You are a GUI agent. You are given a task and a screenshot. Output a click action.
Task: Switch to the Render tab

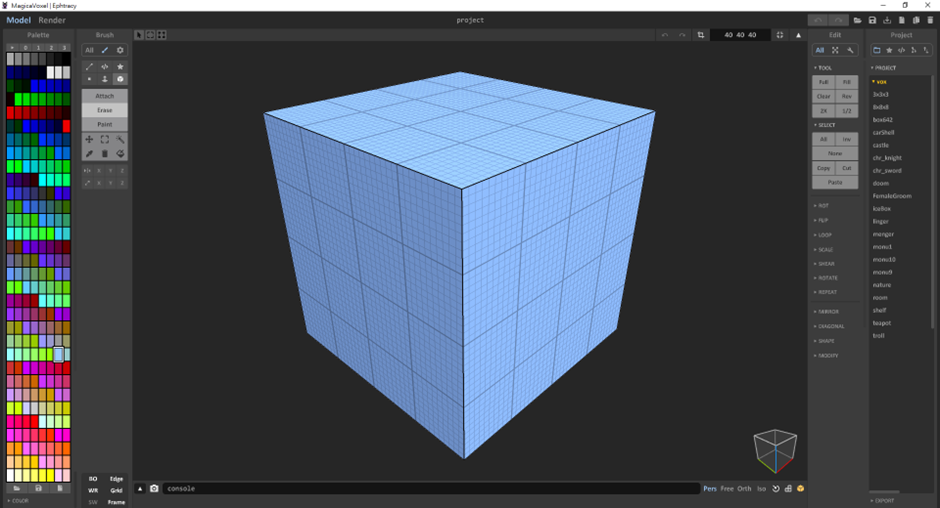(52, 20)
